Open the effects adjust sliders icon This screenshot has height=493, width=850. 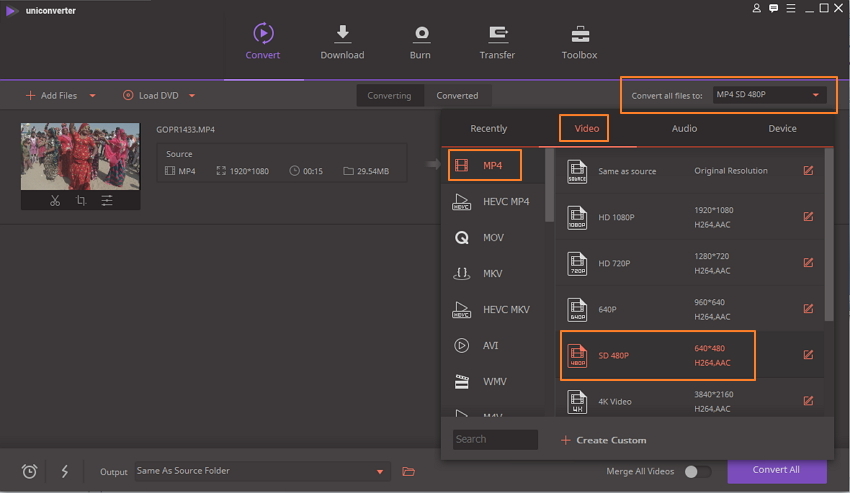(x=107, y=201)
